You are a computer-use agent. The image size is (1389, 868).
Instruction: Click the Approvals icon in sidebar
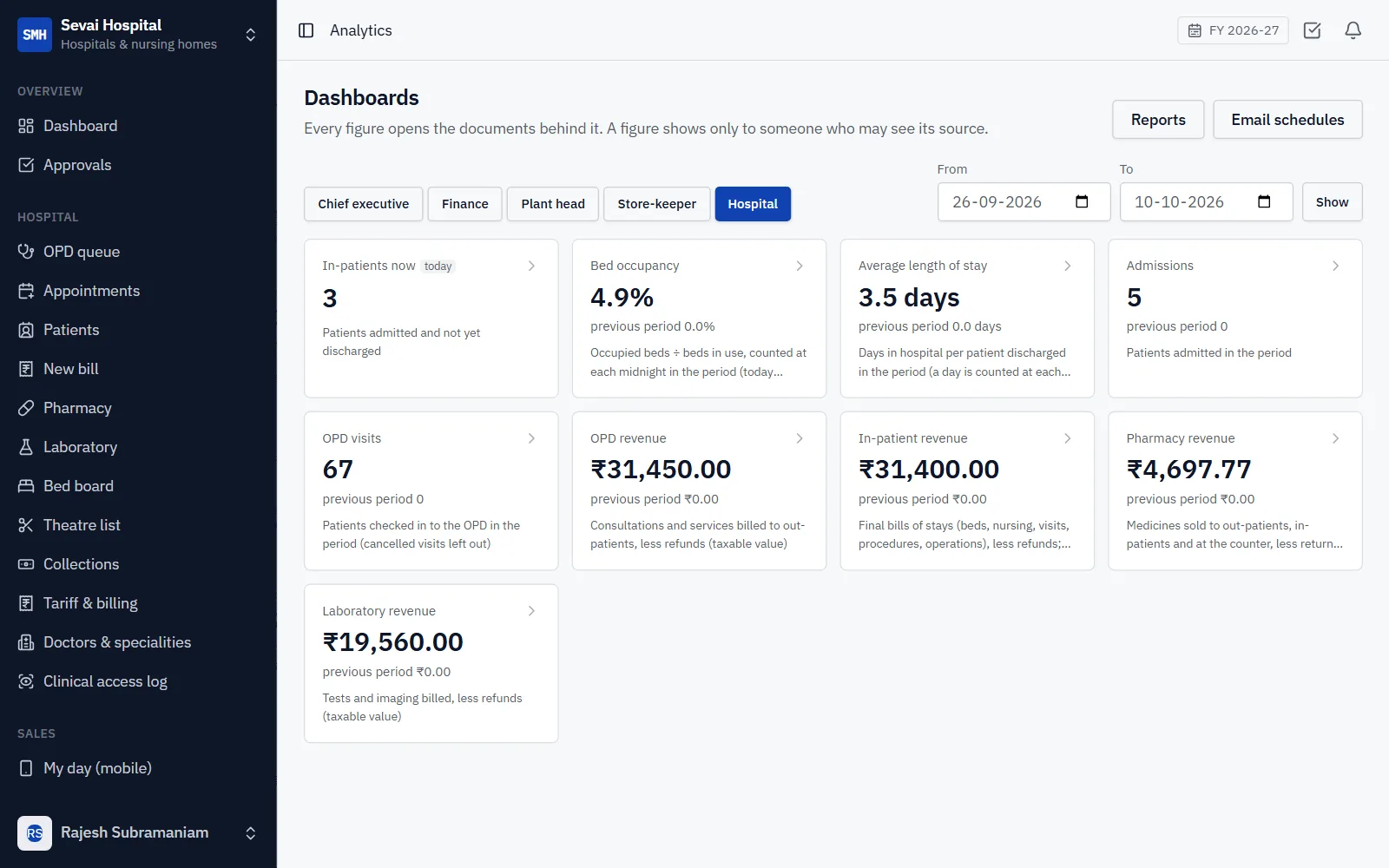point(26,165)
